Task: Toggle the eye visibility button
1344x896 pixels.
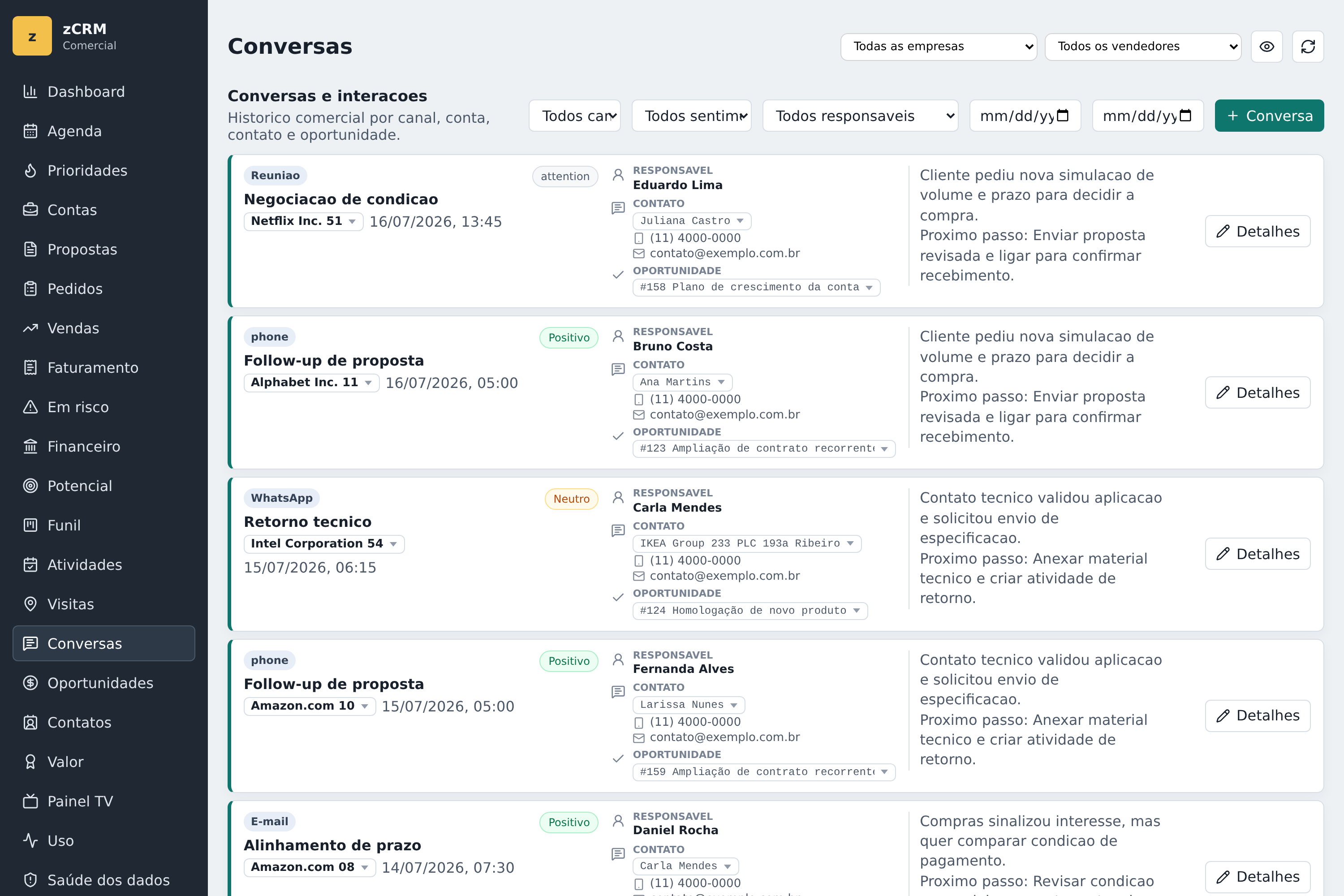Action: pyautogui.click(x=1267, y=46)
